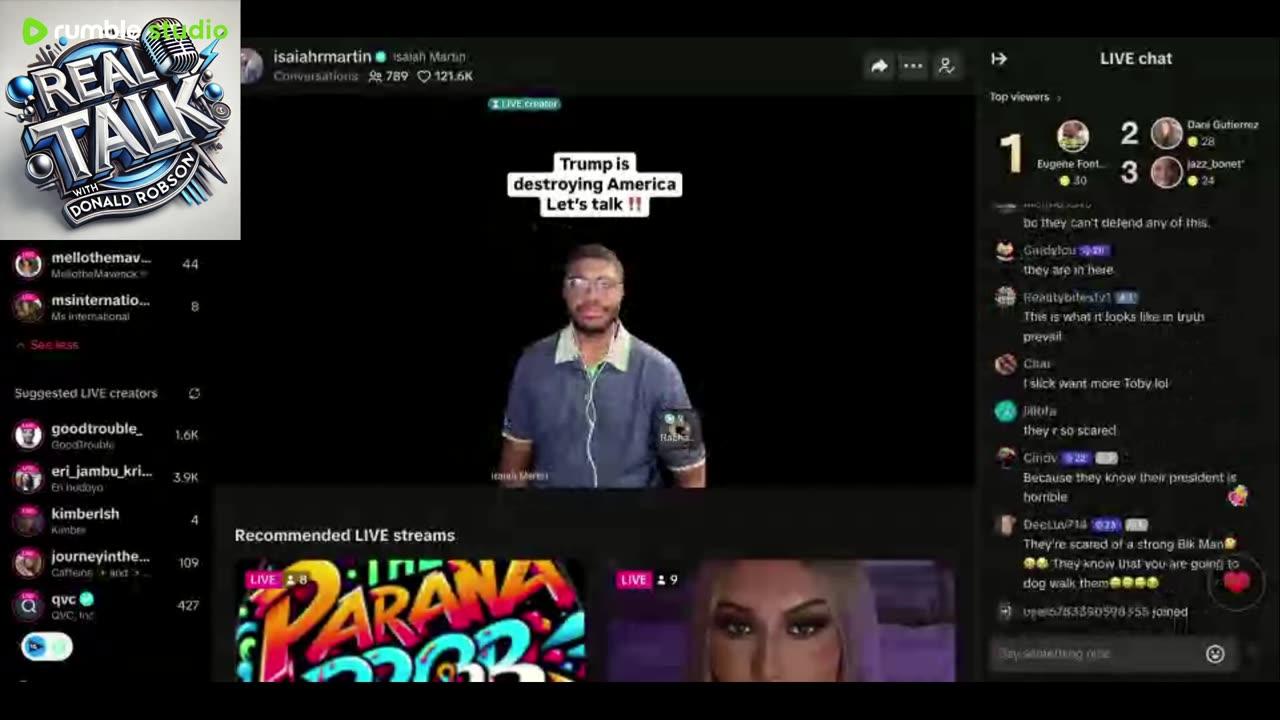Click Suggested LIVE creators heading

click(x=86, y=393)
